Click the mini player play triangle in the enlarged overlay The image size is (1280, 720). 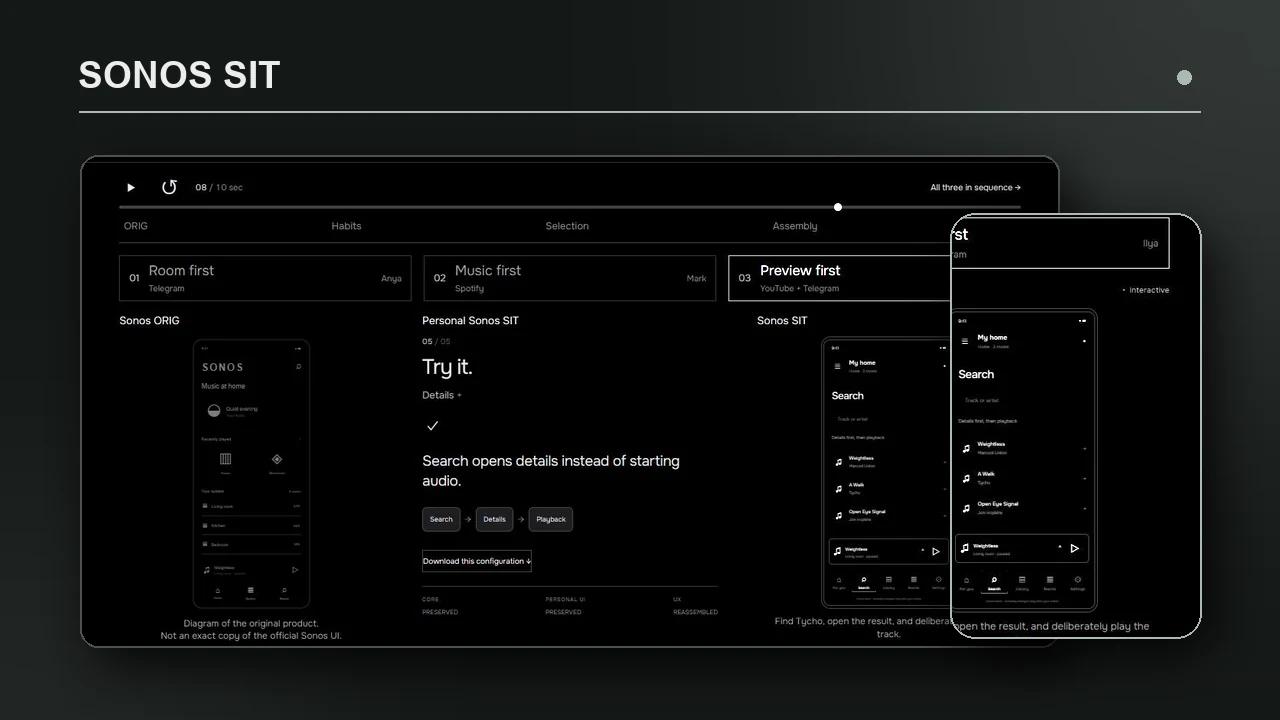[1075, 548]
